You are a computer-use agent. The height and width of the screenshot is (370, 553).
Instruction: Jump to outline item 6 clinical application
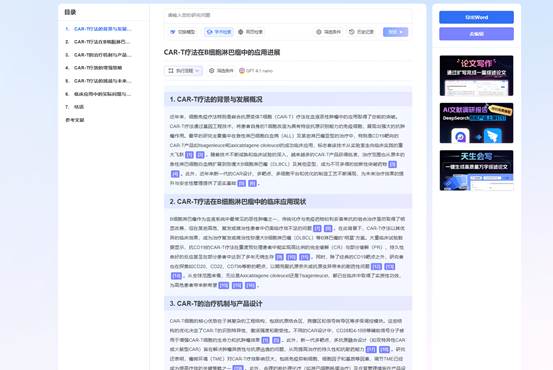(x=98, y=94)
